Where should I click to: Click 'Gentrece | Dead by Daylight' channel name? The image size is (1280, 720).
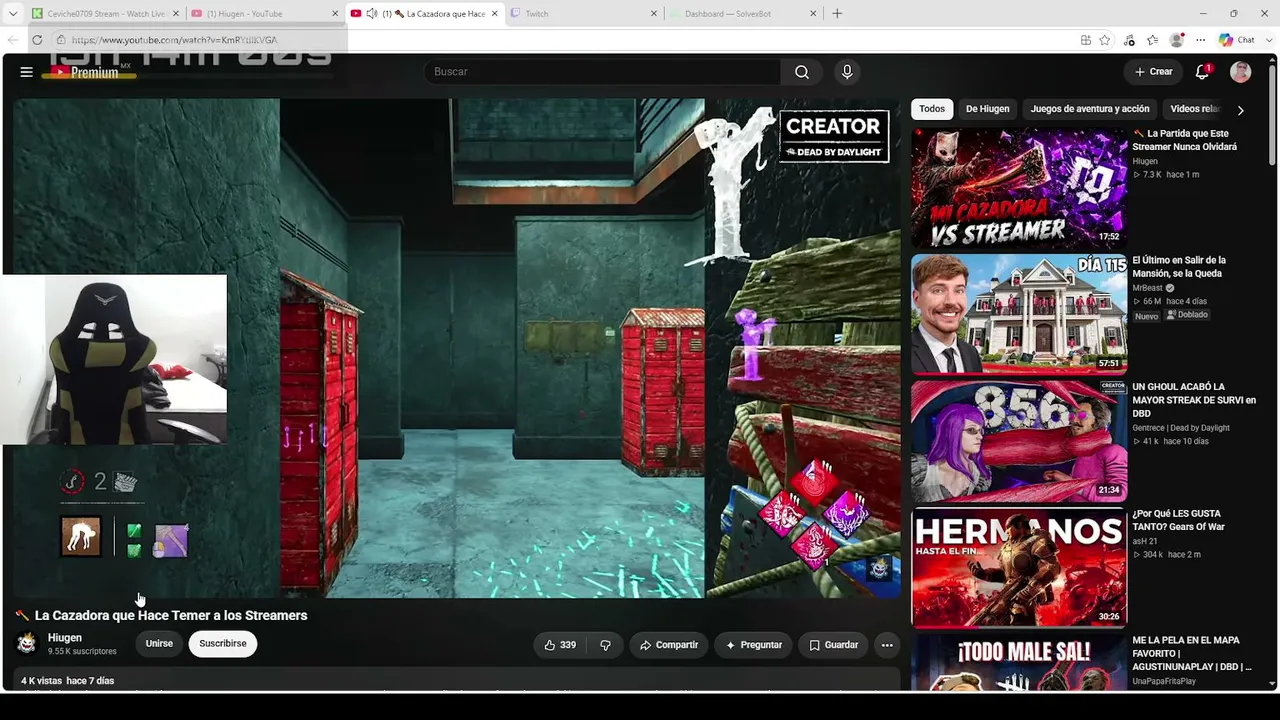pyautogui.click(x=1181, y=428)
